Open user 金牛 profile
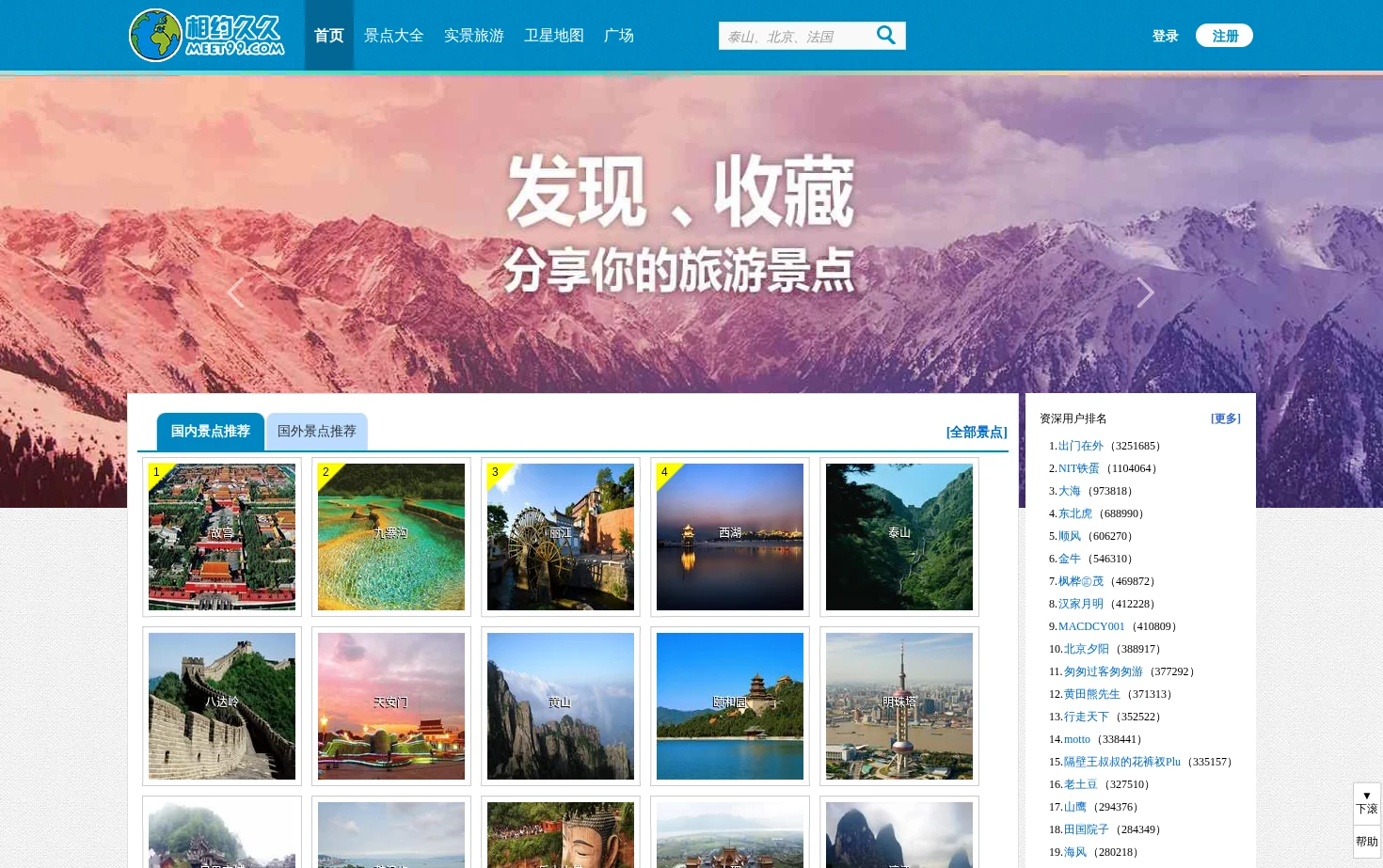 pos(1069,559)
